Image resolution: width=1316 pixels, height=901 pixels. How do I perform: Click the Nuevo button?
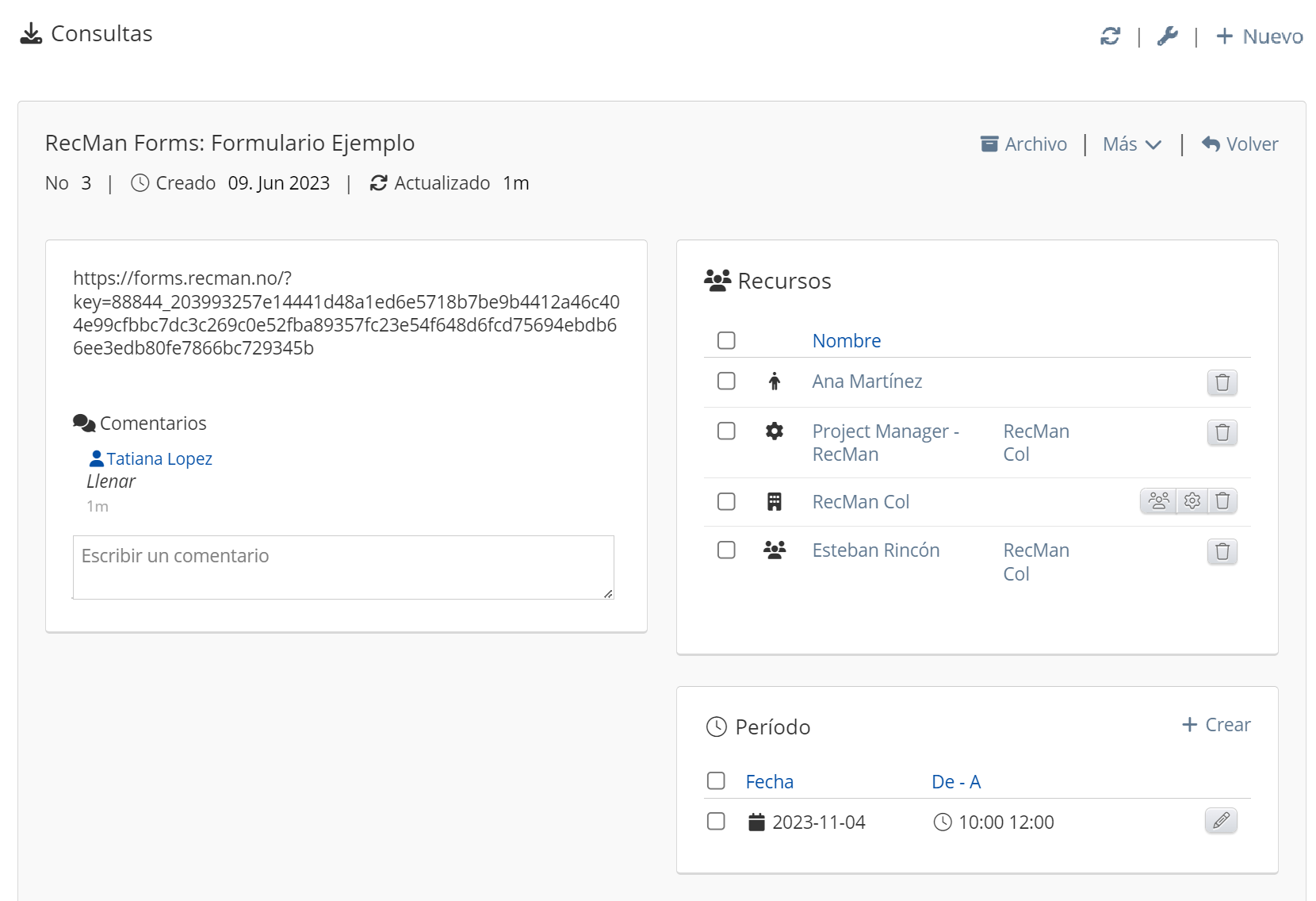(1260, 36)
